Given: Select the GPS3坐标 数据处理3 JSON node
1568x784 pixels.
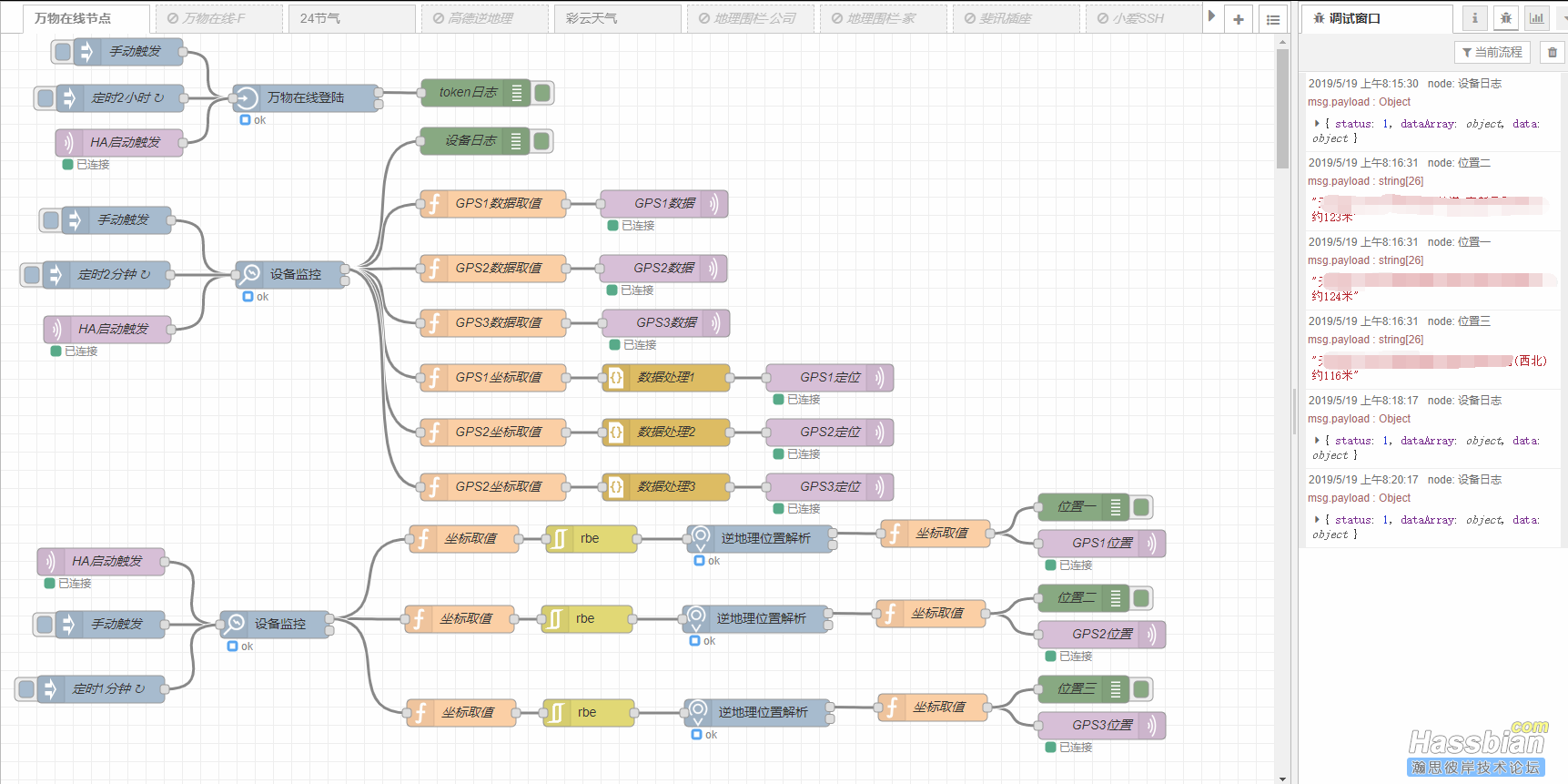Looking at the screenshot, I should pos(666,486).
